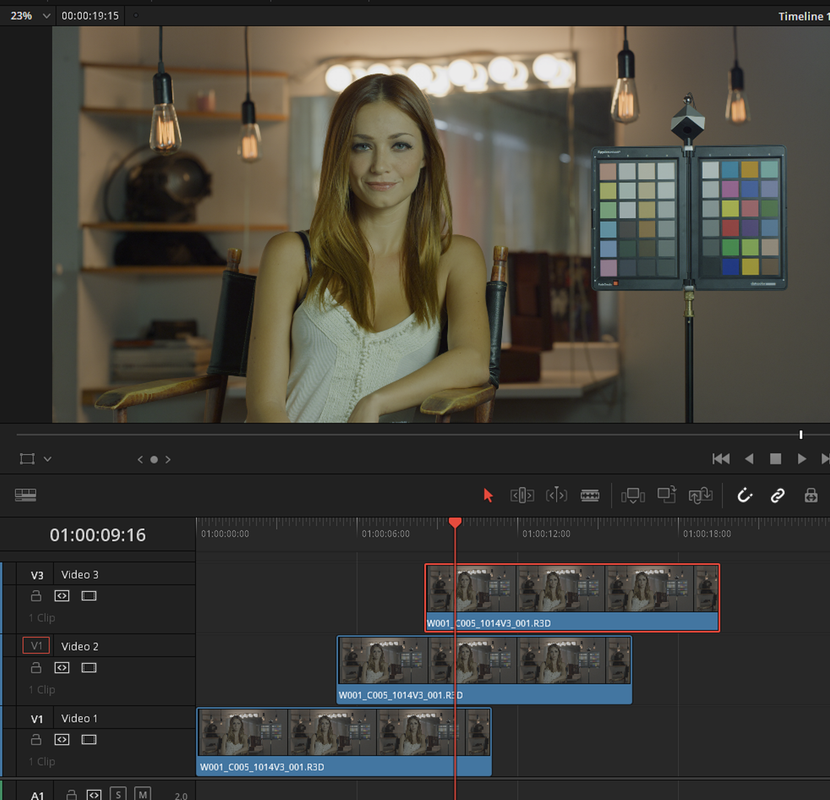
Task: Activate the Trim Edit Mode tool
Action: click(x=522, y=495)
